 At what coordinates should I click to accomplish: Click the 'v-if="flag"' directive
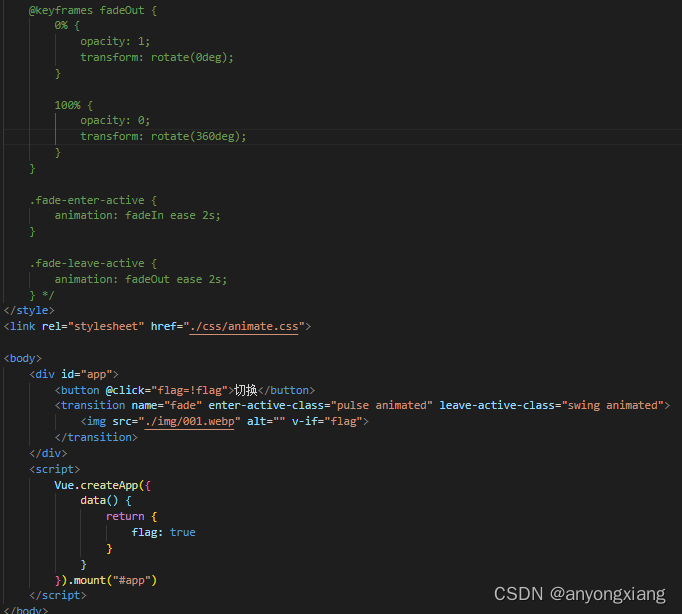pos(327,421)
